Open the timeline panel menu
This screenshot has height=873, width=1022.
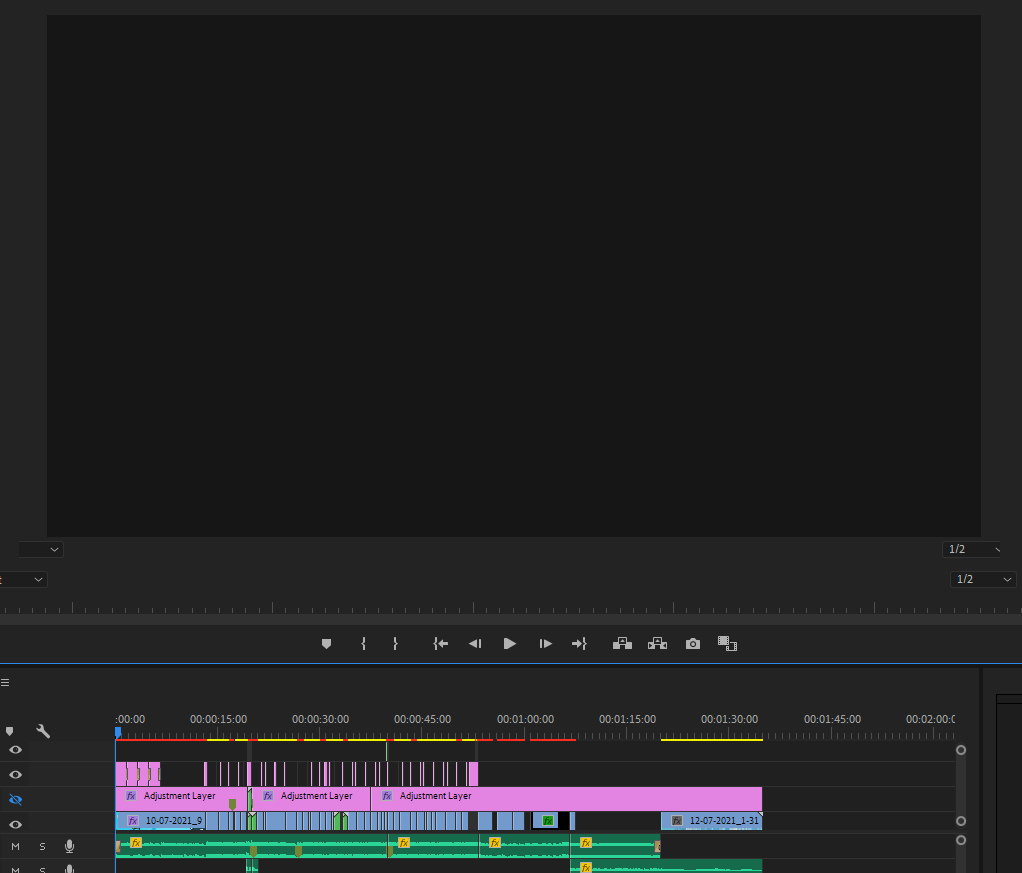point(6,681)
